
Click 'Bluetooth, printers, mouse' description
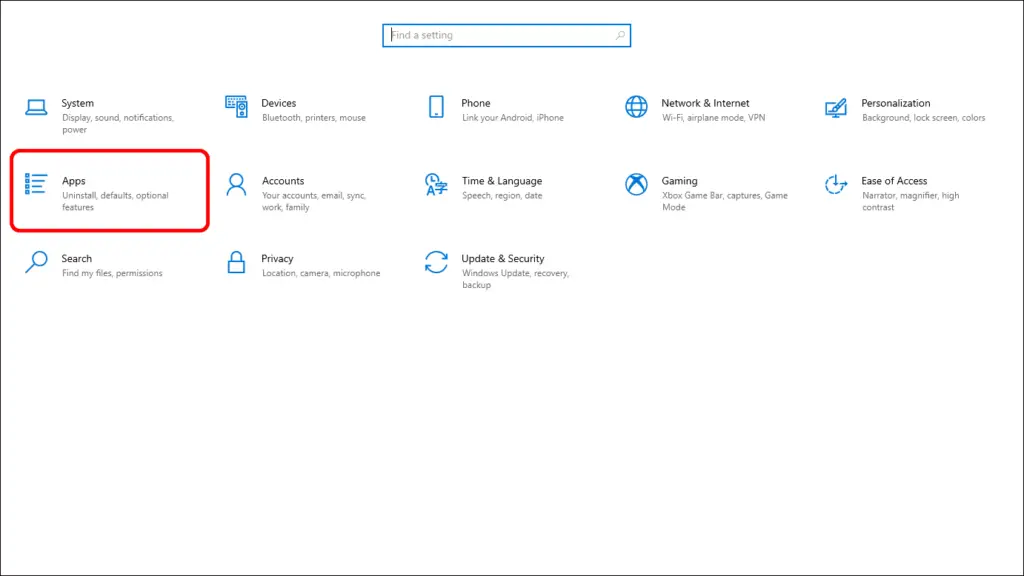tap(313, 118)
